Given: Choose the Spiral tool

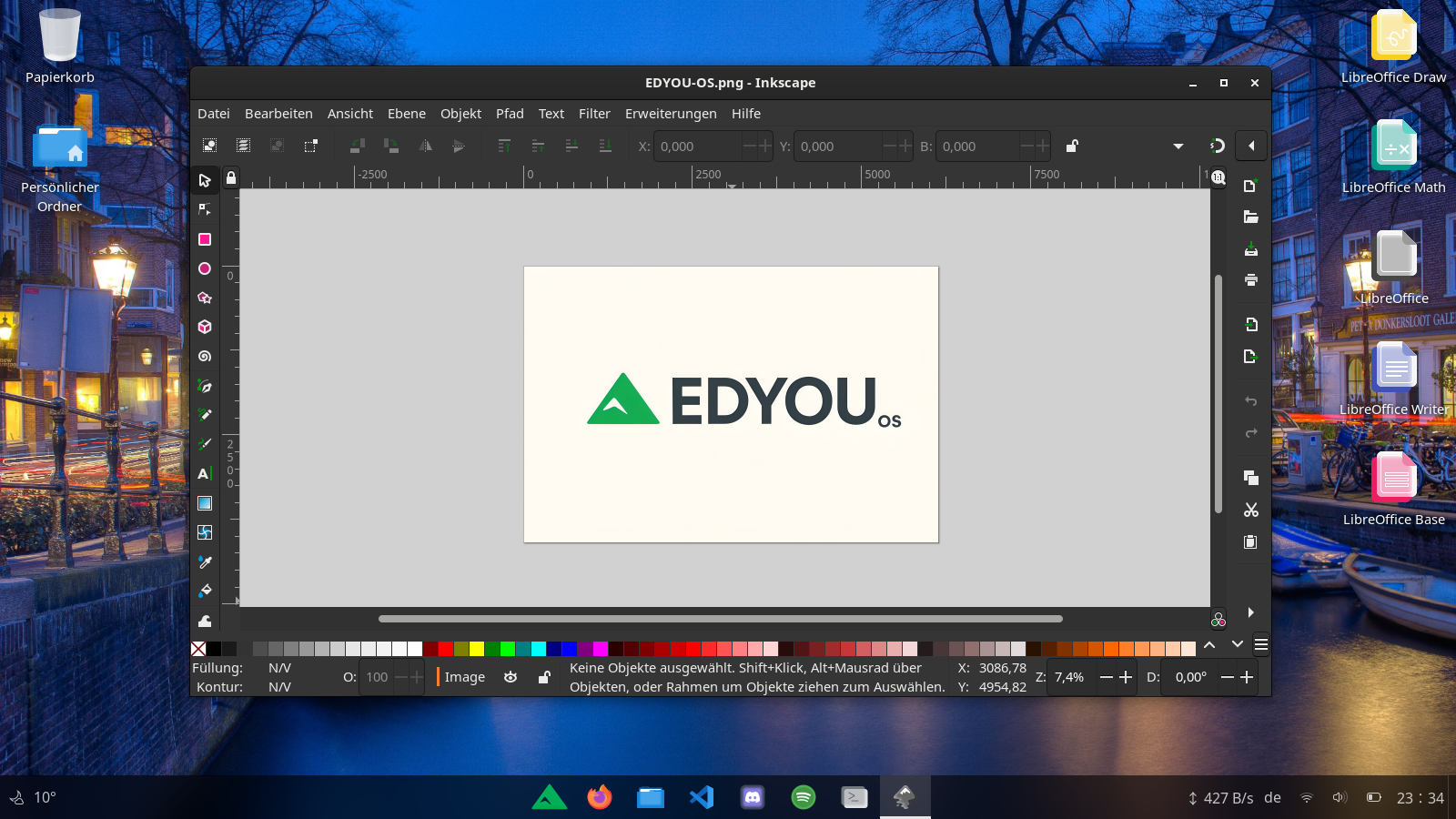Looking at the screenshot, I should 205,356.
